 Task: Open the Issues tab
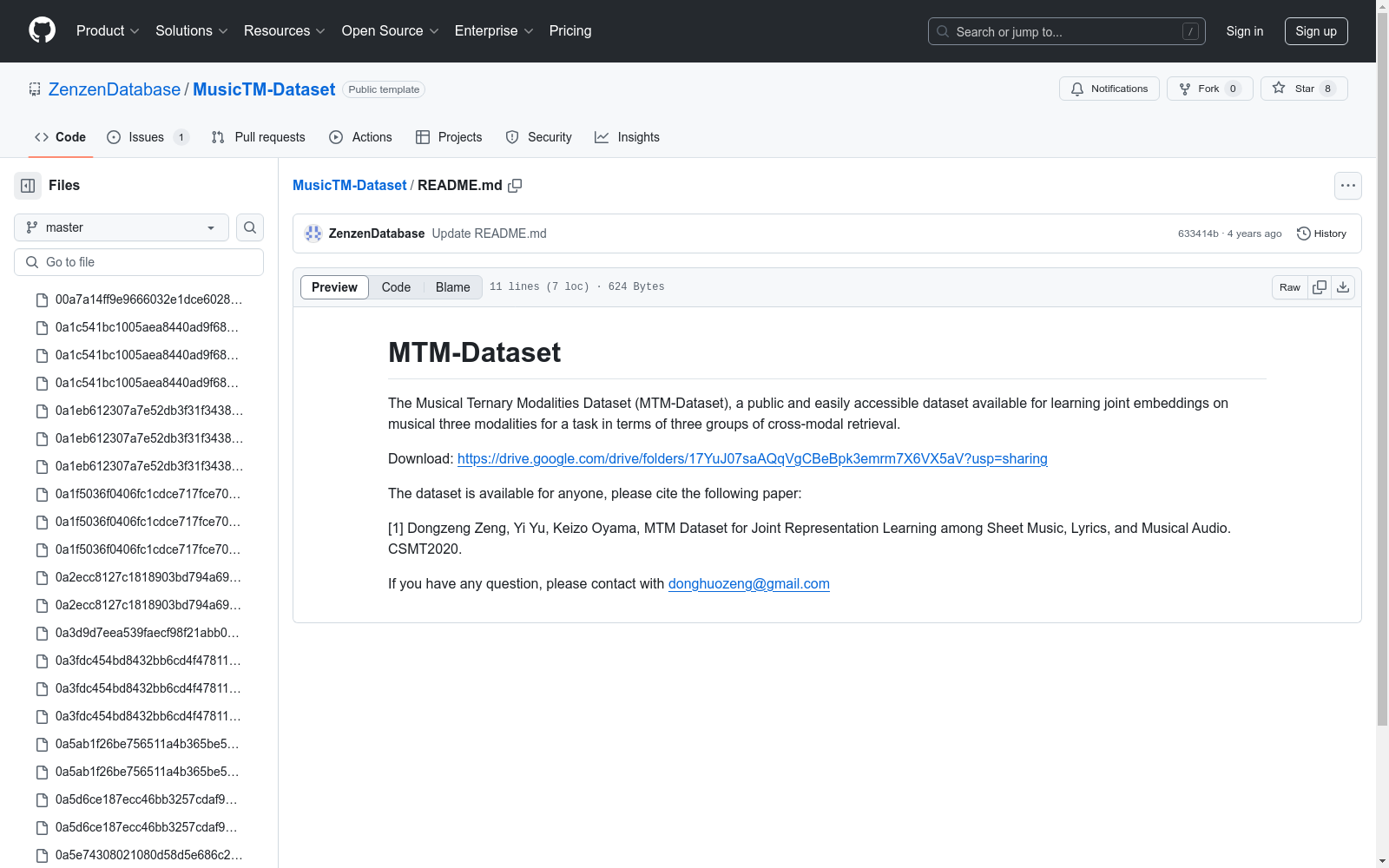click(x=146, y=137)
